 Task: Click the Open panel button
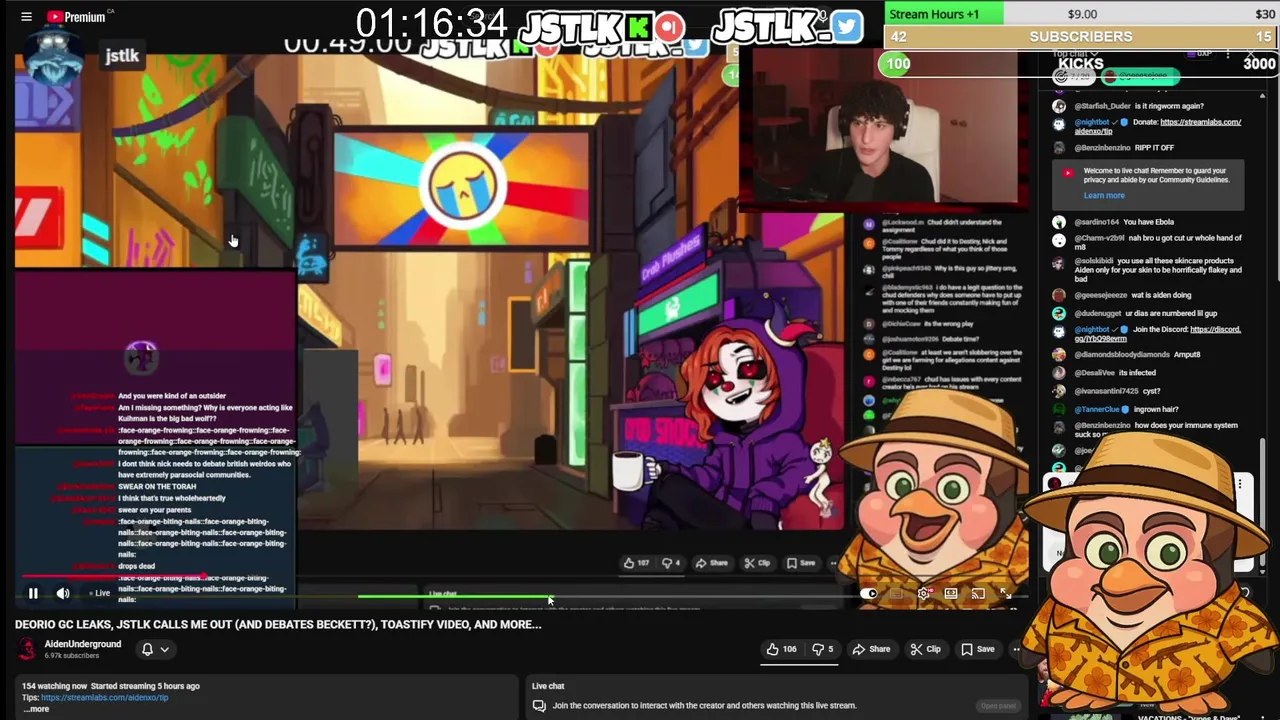click(x=998, y=706)
